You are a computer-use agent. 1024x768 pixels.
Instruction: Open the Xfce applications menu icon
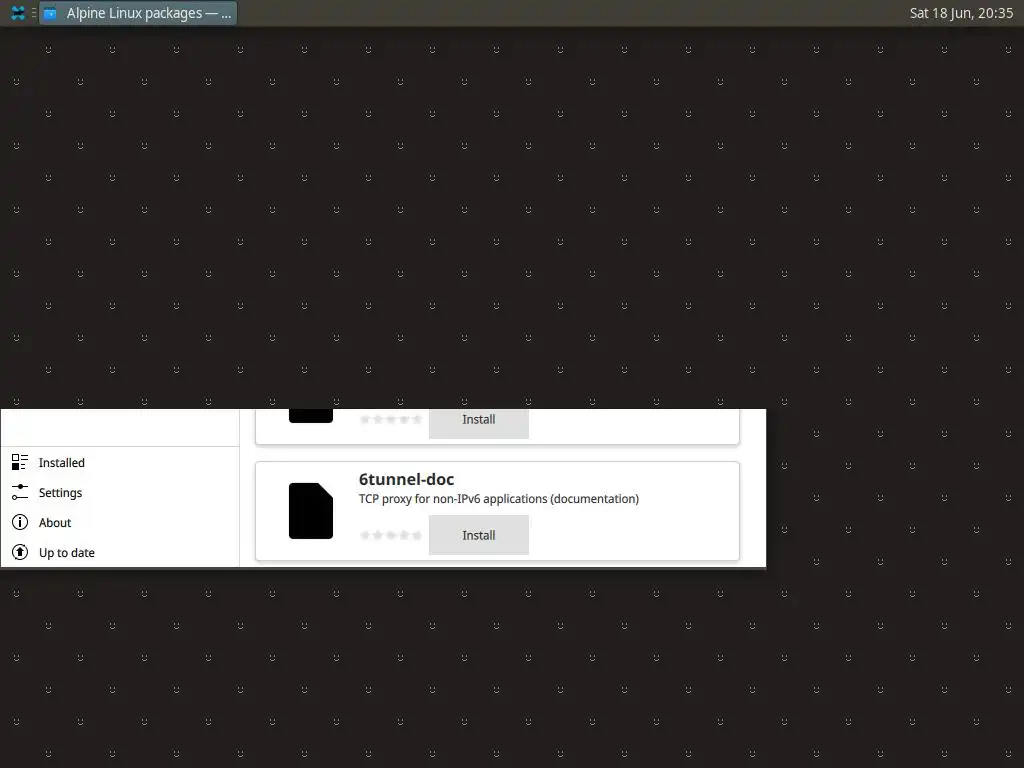tap(18, 13)
